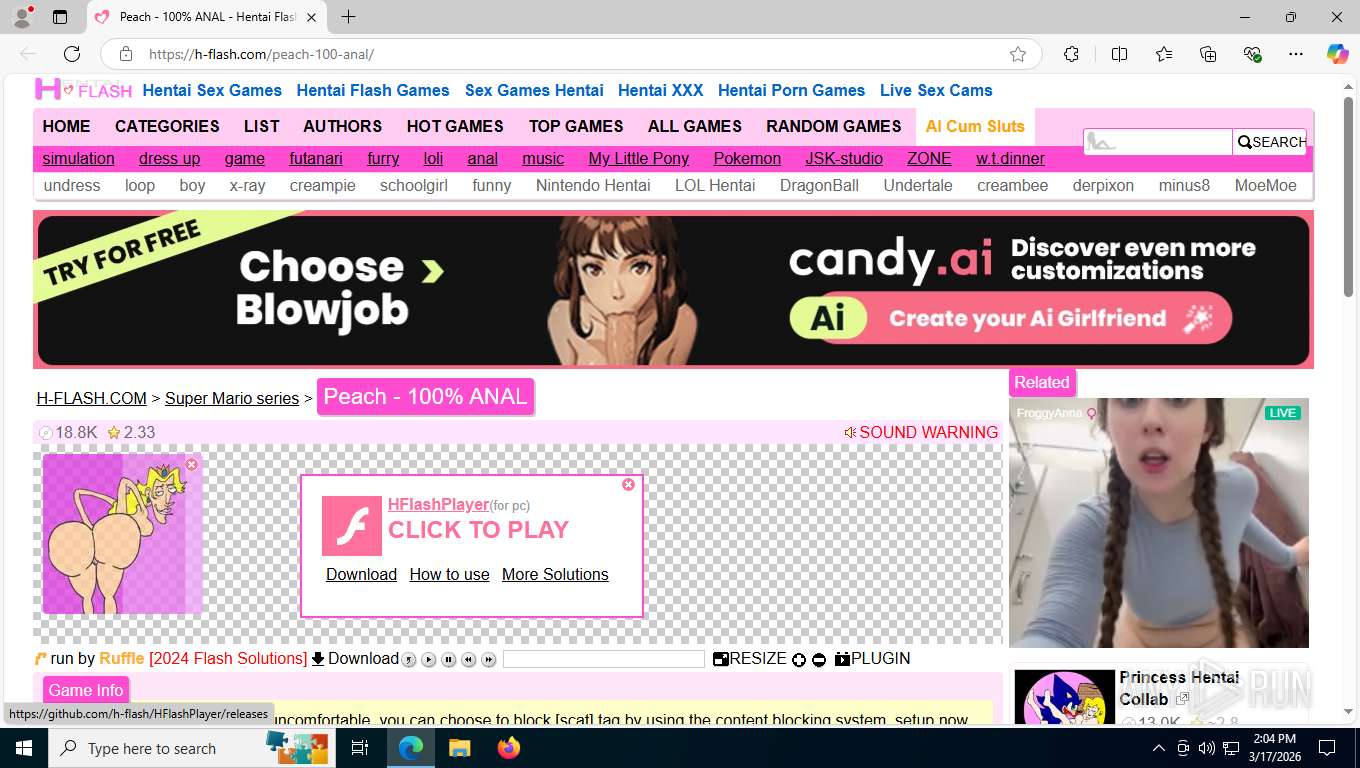The height and width of the screenshot is (768, 1360).
Task: Click the PLUGIN button
Action: 873,659
